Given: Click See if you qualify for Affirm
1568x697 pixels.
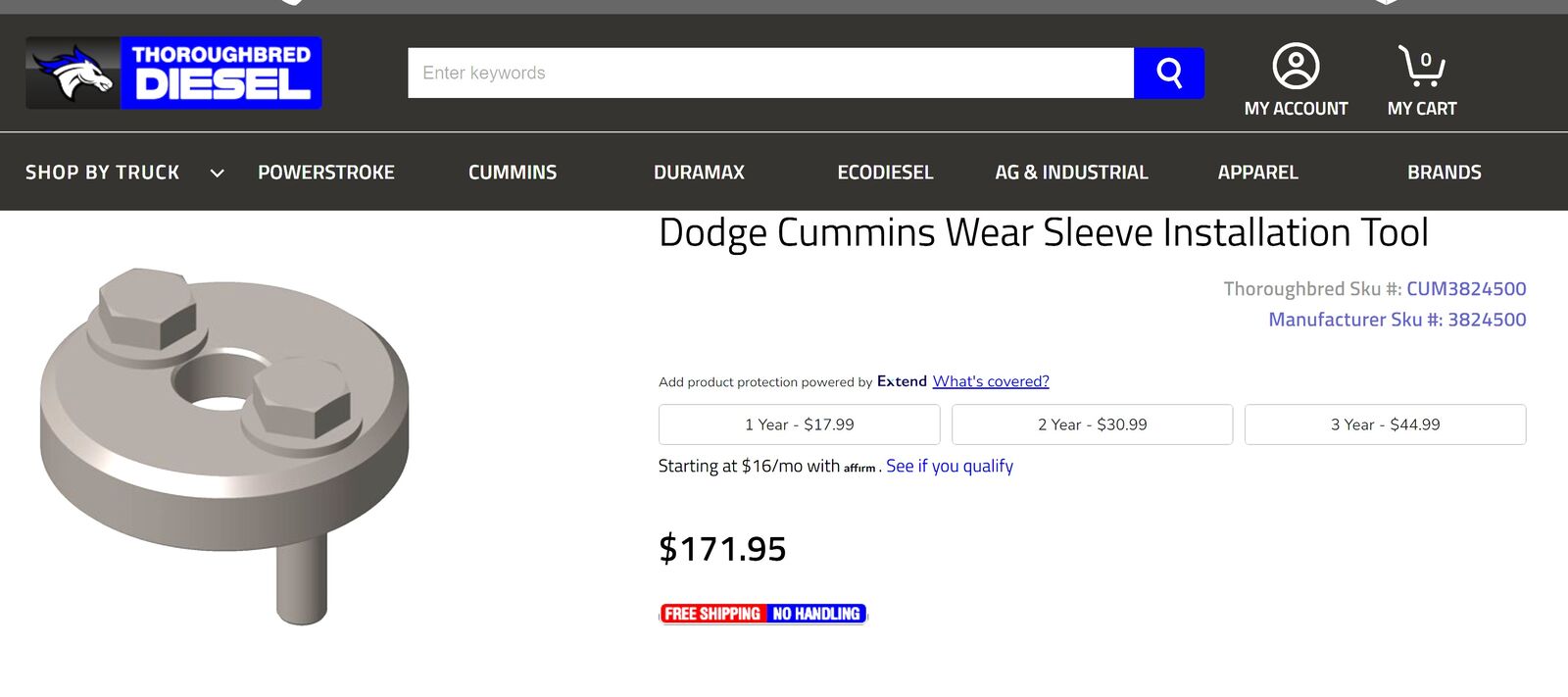Looking at the screenshot, I should (949, 466).
